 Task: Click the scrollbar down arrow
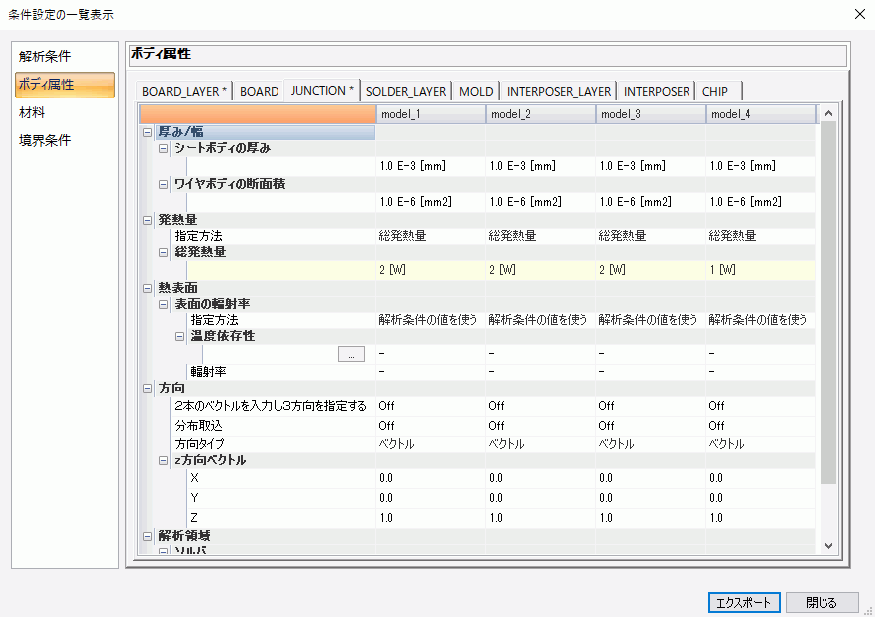click(827, 545)
